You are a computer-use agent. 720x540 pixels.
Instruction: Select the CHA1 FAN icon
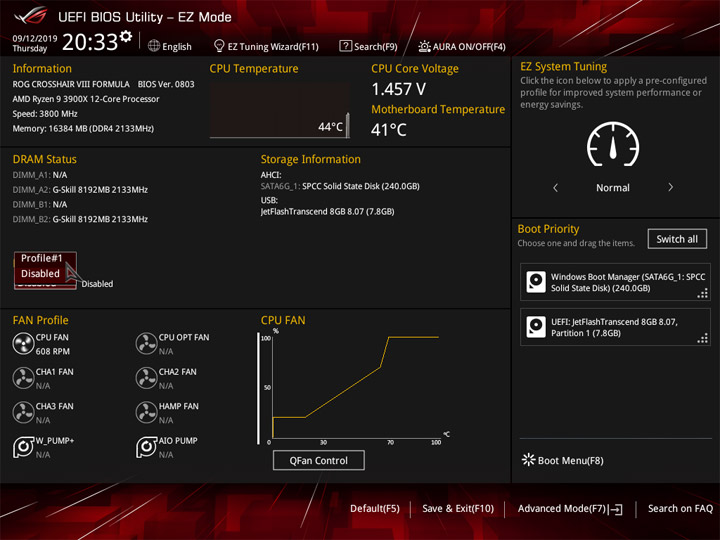[x=23, y=378]
